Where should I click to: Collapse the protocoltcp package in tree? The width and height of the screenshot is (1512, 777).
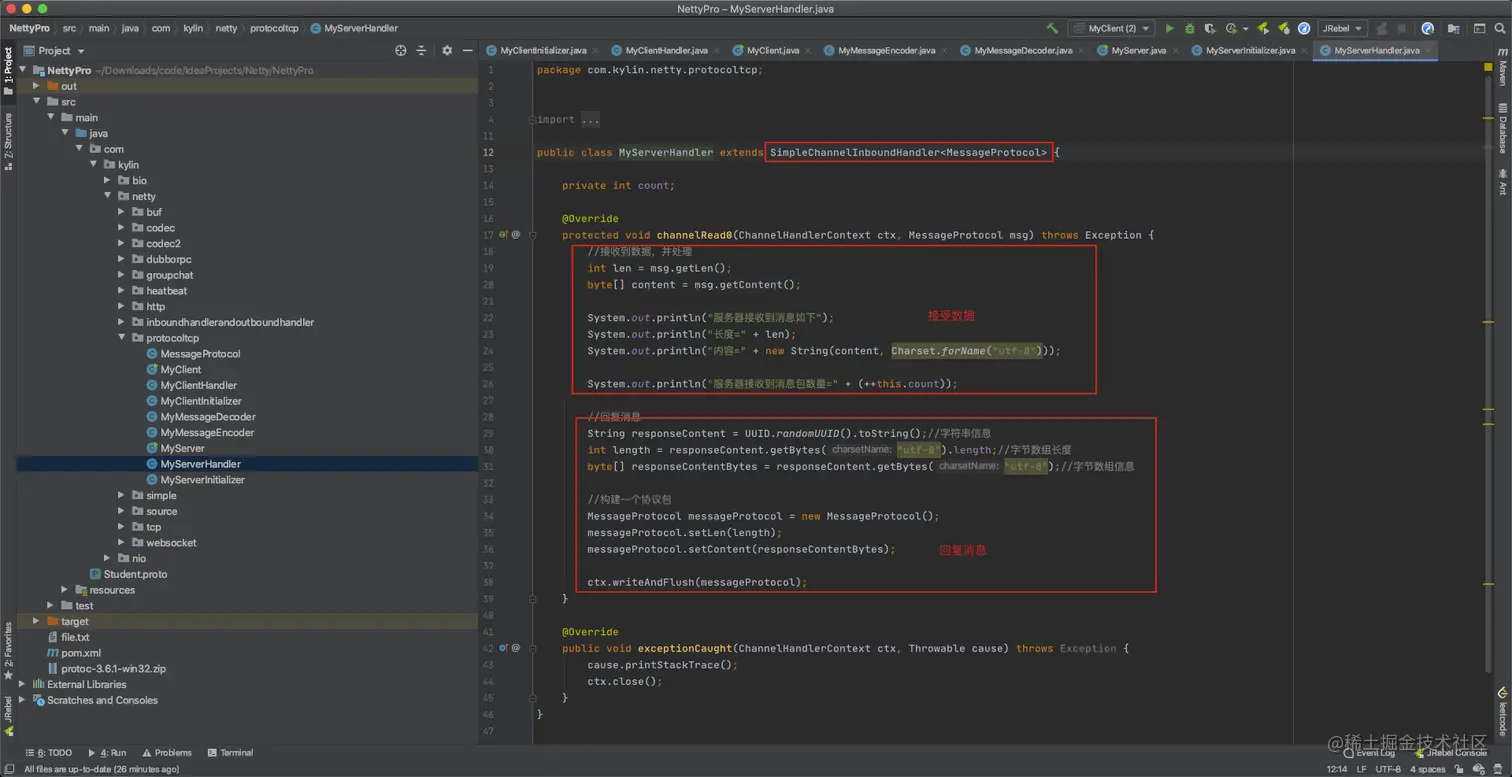point(122,338)
